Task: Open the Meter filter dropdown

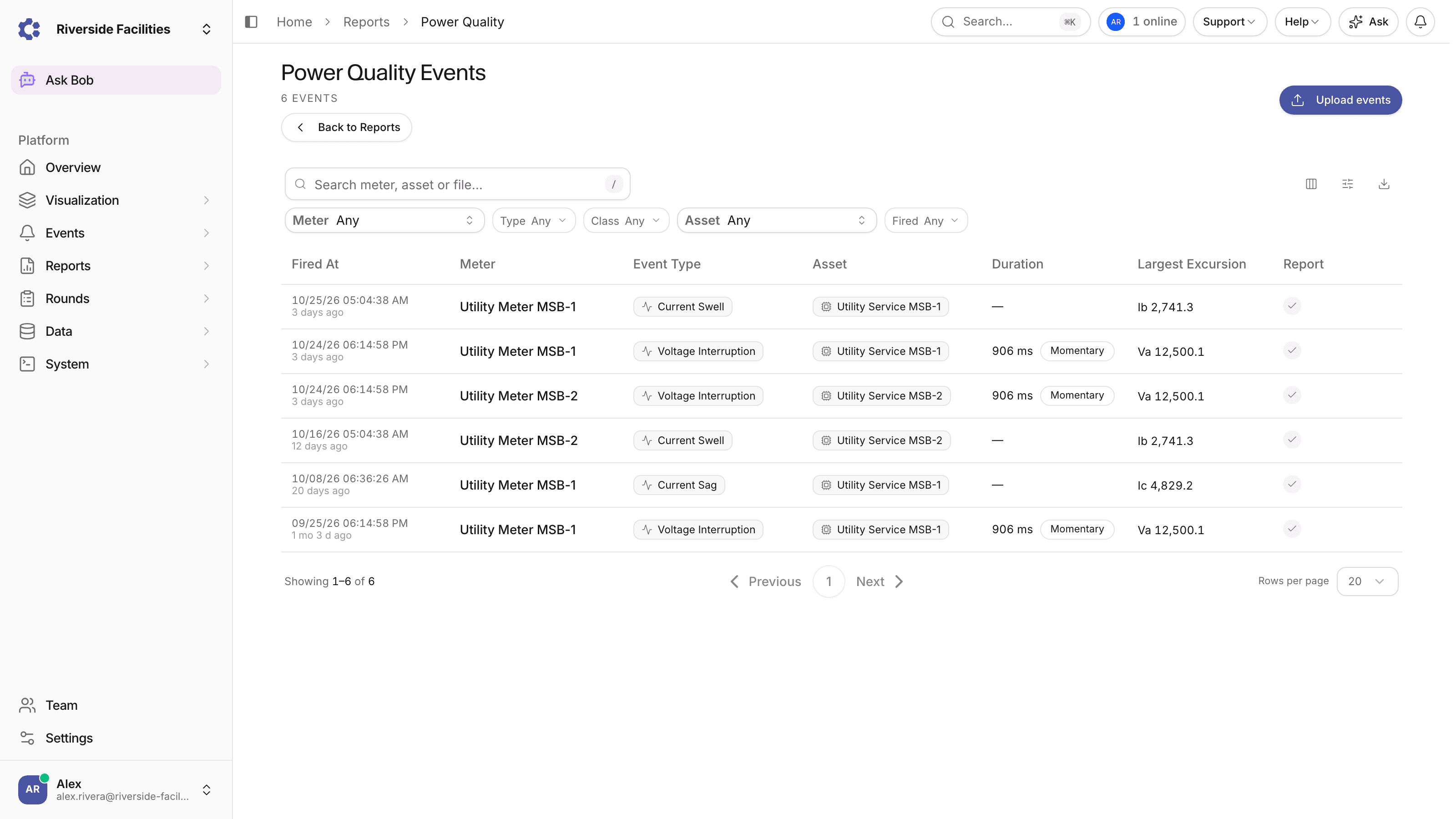Action: 384,220
